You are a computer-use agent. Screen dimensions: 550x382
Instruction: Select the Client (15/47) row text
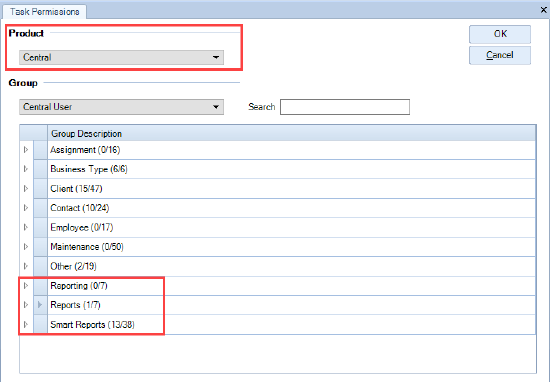(76, 189)
